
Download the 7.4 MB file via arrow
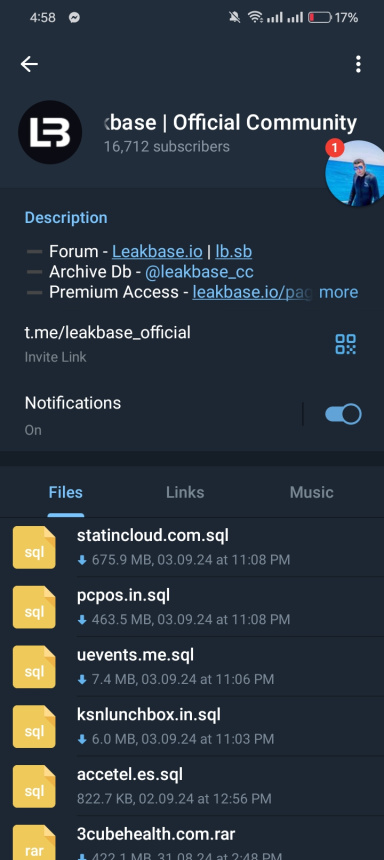pyautogui.click(x=82, y=680)
